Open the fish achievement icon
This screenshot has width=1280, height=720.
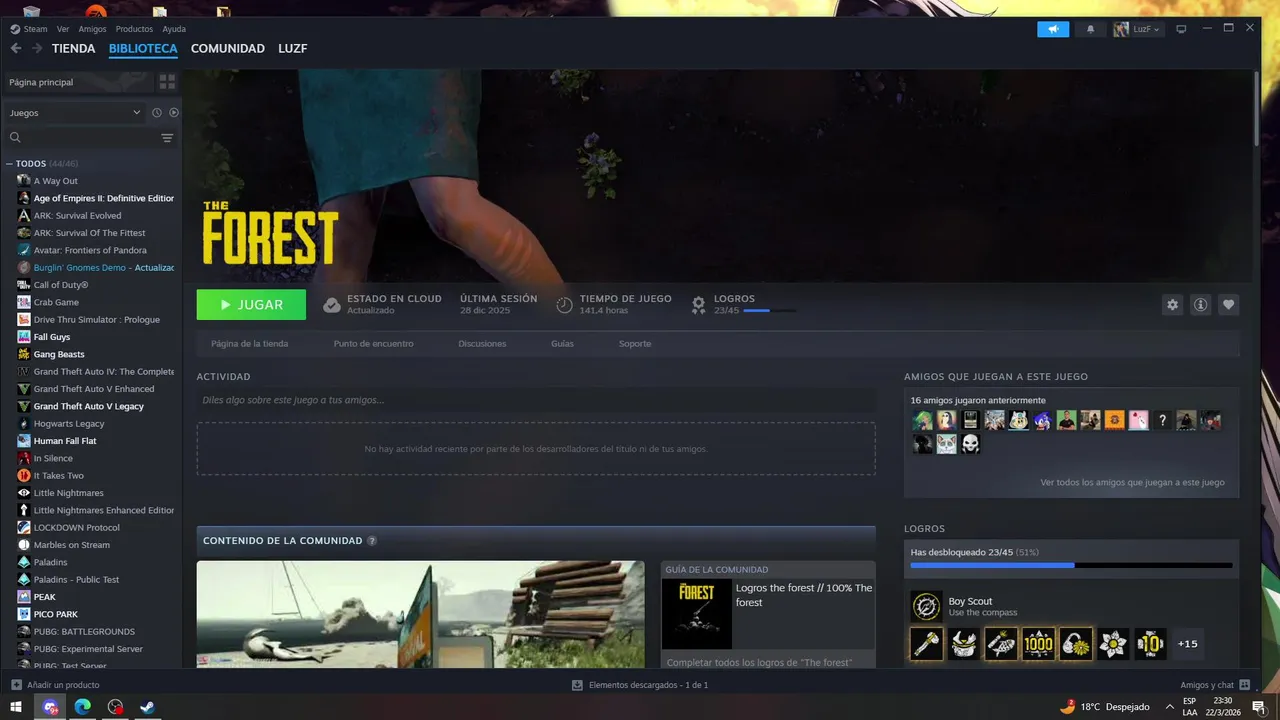tap(1001, 644)
